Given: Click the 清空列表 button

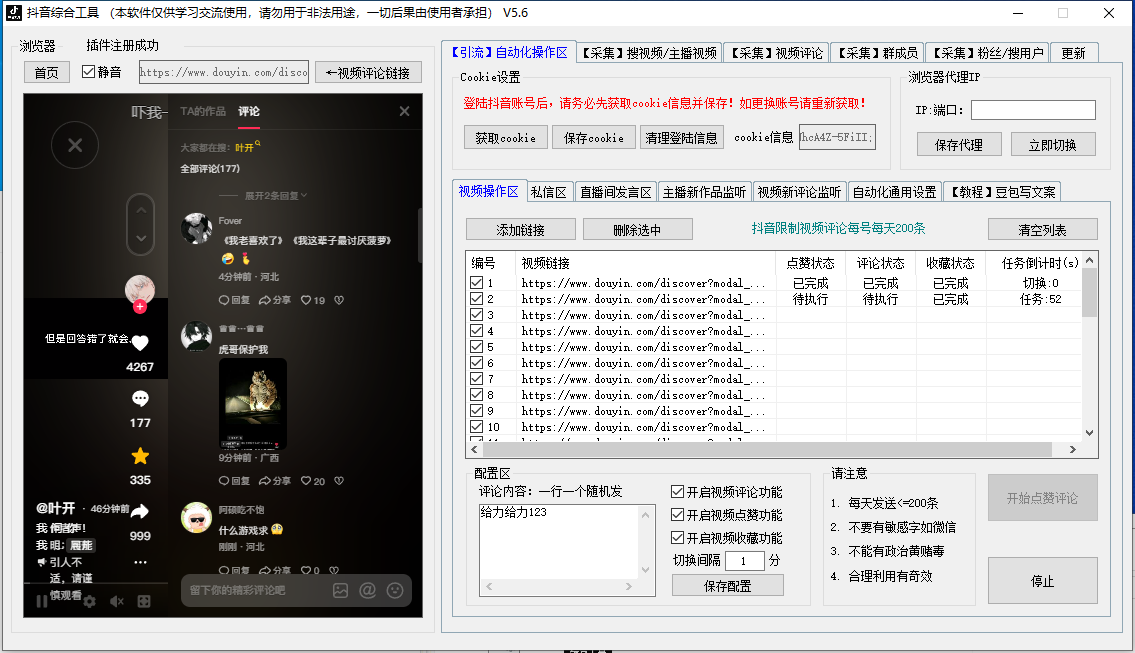Looking at the screenshot, I should point(1042,229).
